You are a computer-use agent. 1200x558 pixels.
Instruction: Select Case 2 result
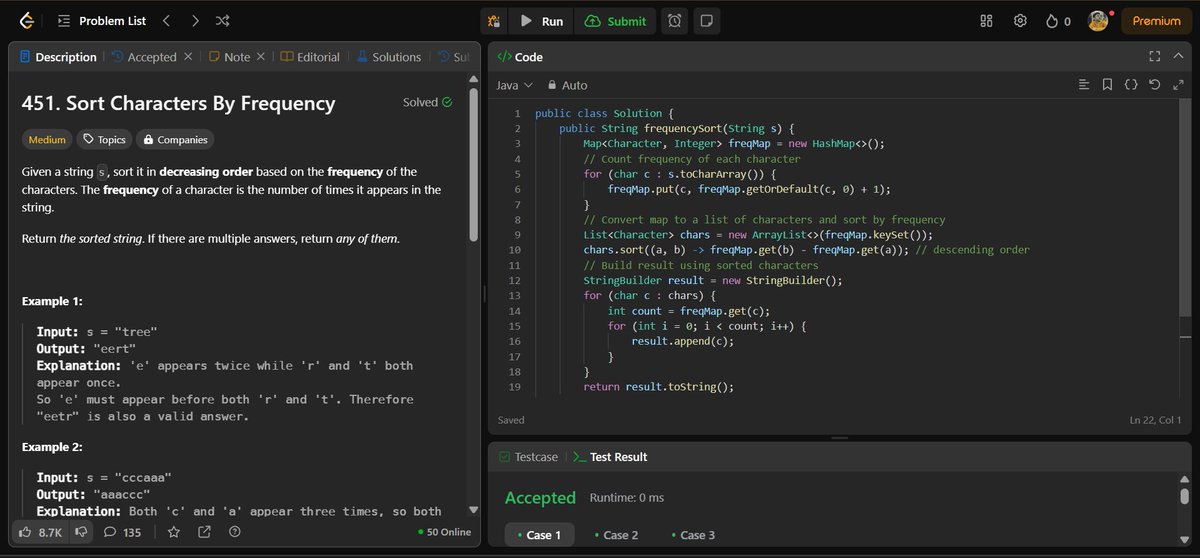coord(615,535)
